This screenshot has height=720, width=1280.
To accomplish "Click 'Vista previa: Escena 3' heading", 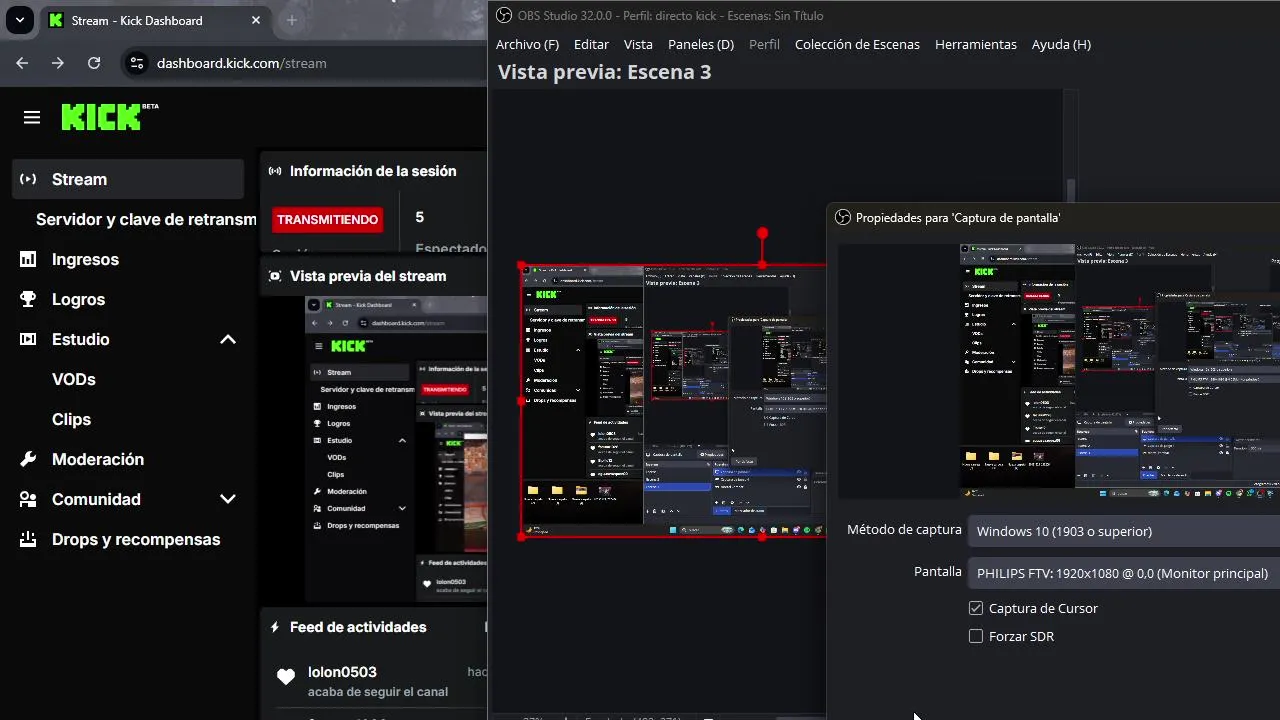I will pyautogui.click(x=604, y=72).
